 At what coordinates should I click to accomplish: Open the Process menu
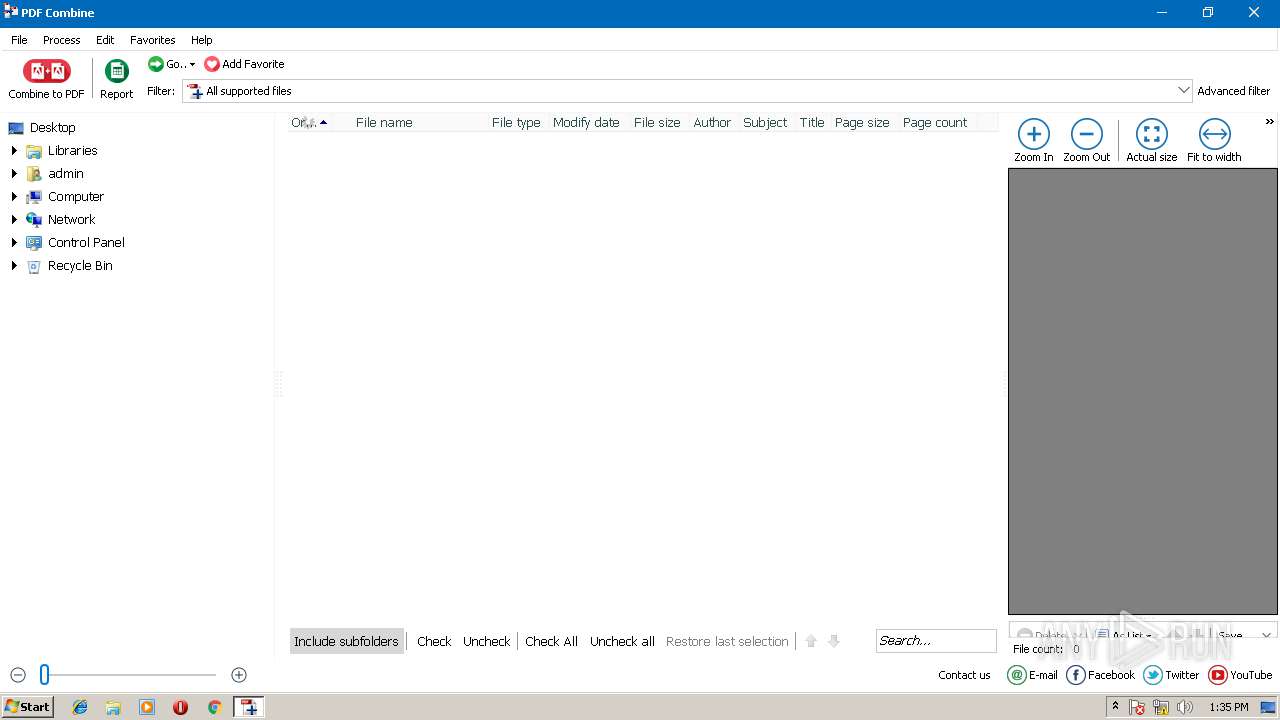(61, 40)
